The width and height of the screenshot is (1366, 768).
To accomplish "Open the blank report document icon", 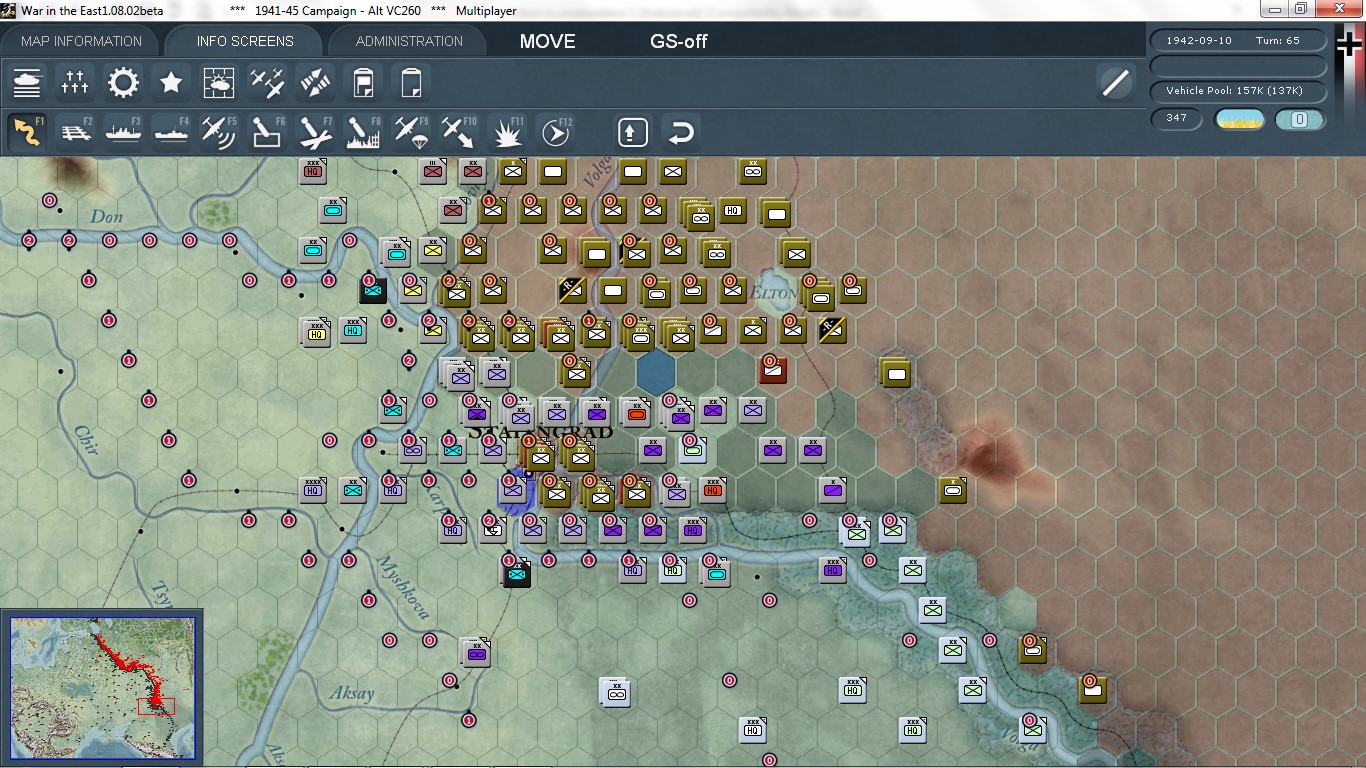I will [x=411, y=82].
